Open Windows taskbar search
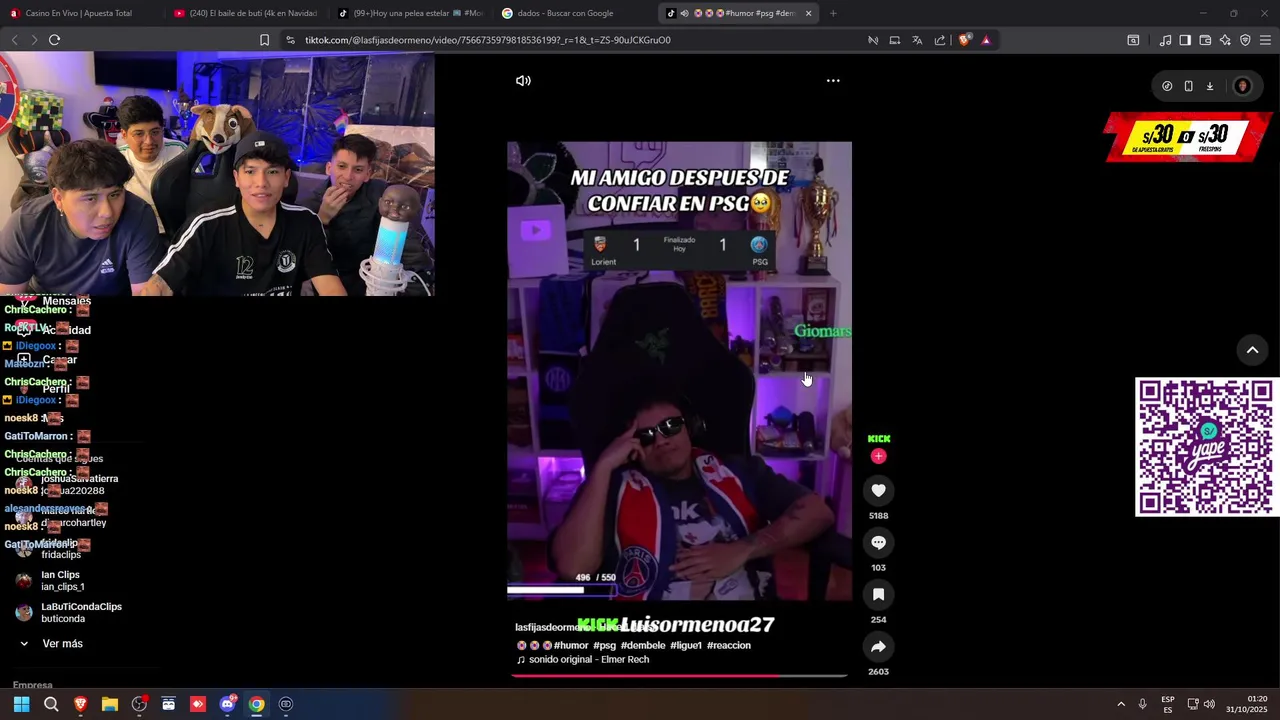 click(x=51, y=704)
